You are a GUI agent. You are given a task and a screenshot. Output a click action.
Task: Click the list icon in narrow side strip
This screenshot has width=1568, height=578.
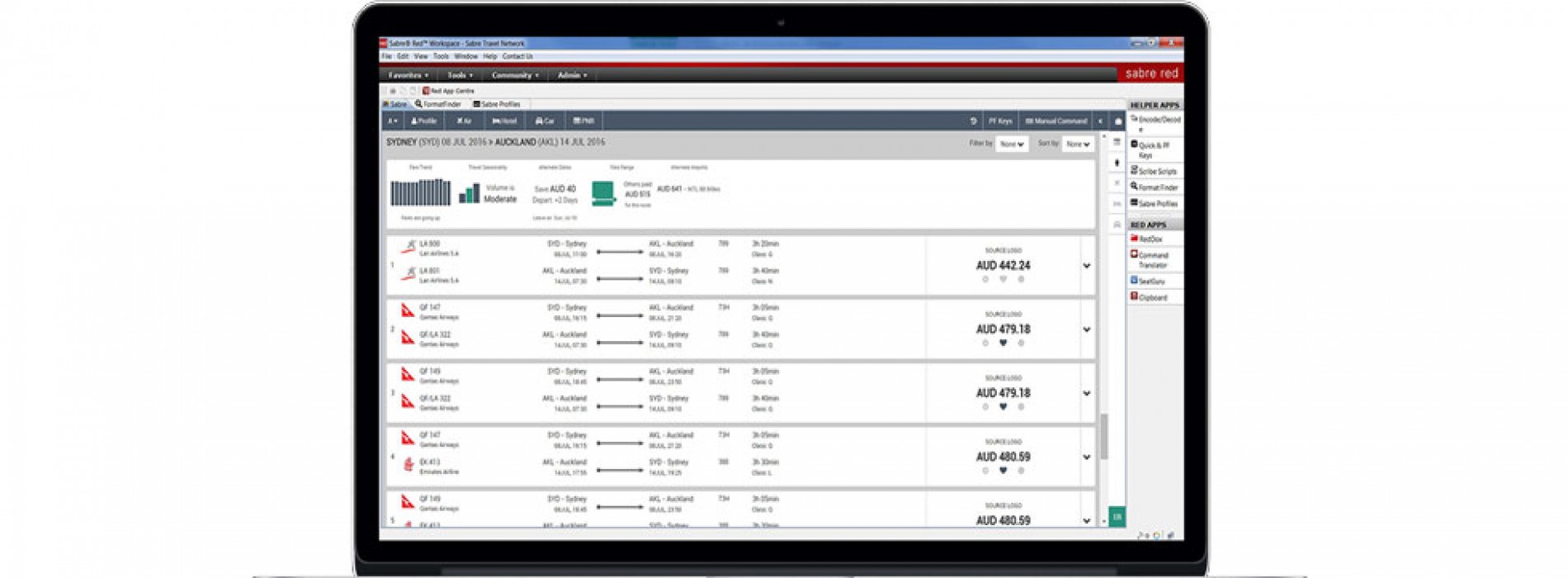1117,142
